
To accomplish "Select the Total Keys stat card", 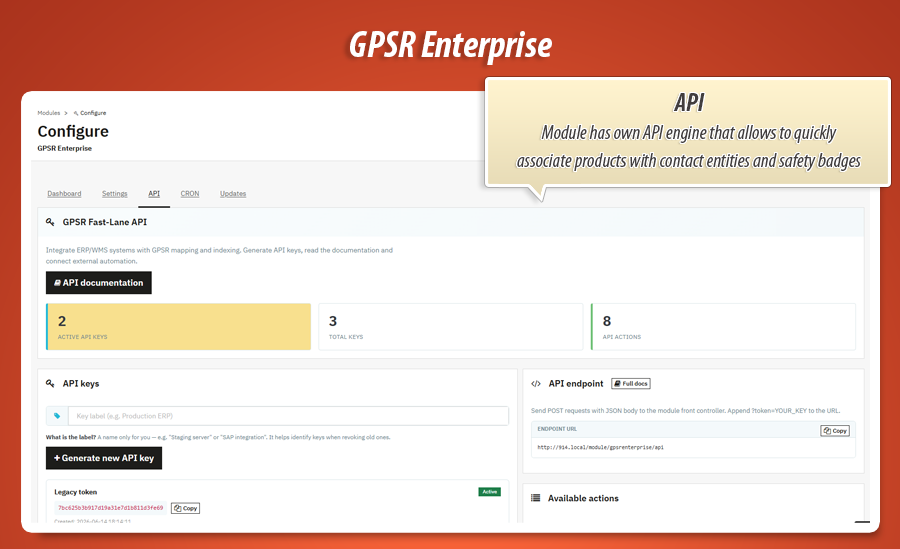I will click(451, 327).
